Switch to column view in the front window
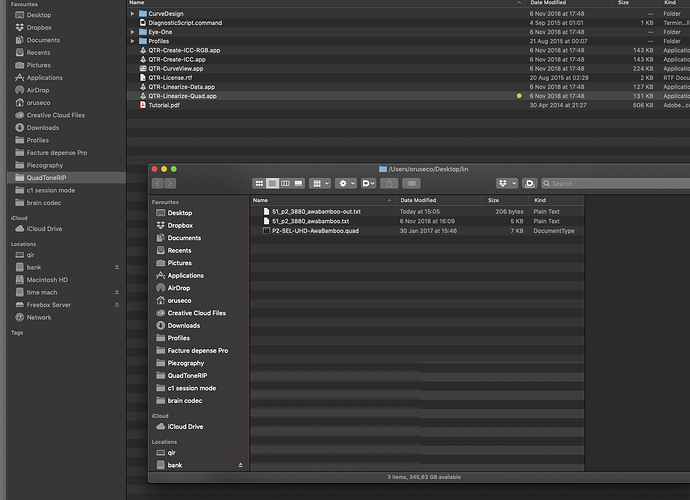This screenshot has height=500, width=690. [x=285, y=184]
